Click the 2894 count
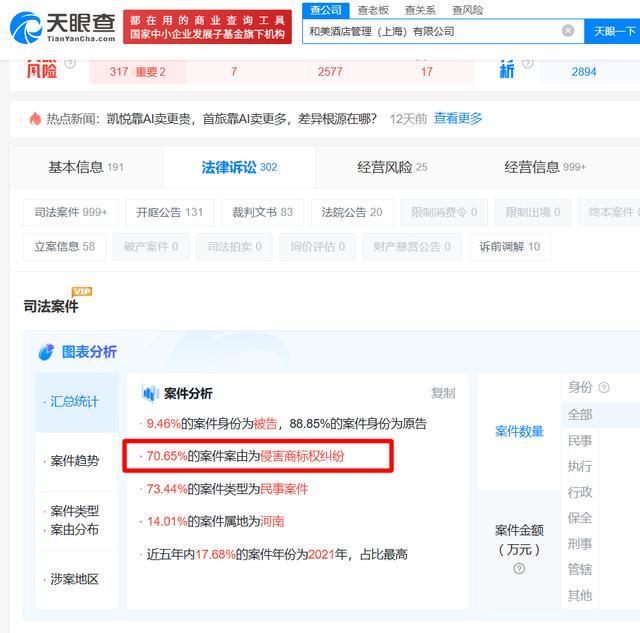This screenshot has width=640, height=633. (x=584, y=72)
